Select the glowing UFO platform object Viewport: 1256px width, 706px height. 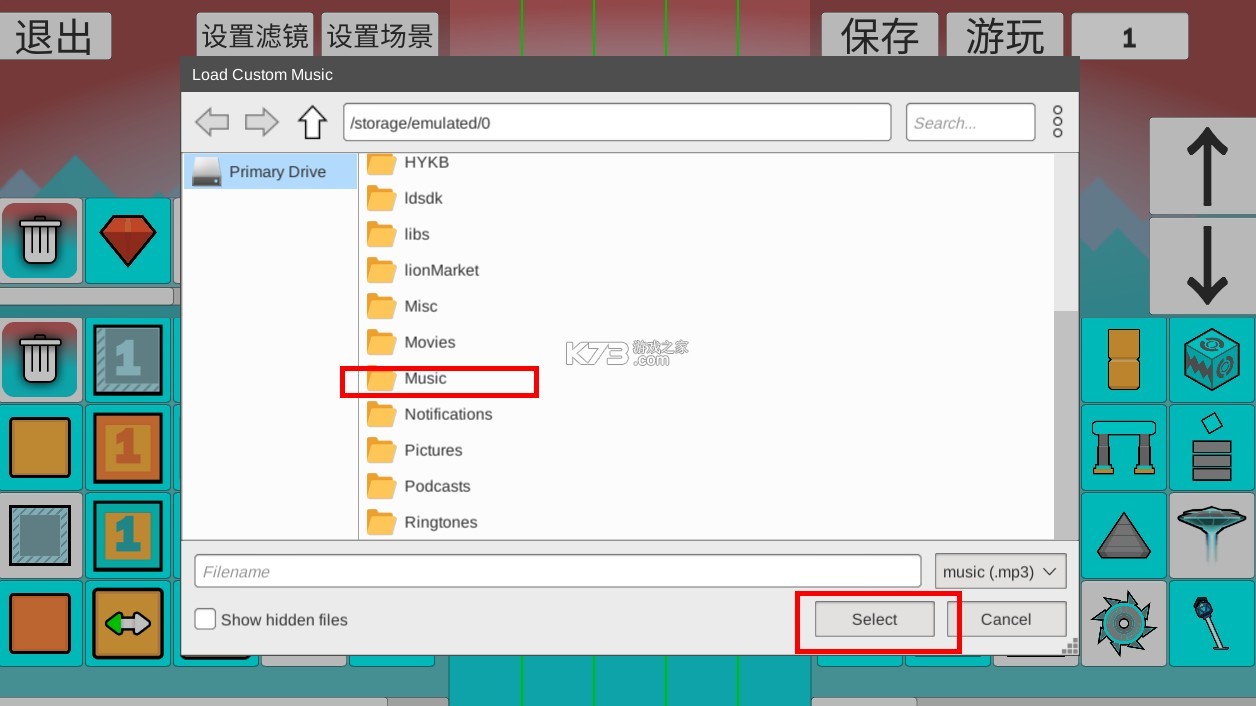tap(1211, 535)
